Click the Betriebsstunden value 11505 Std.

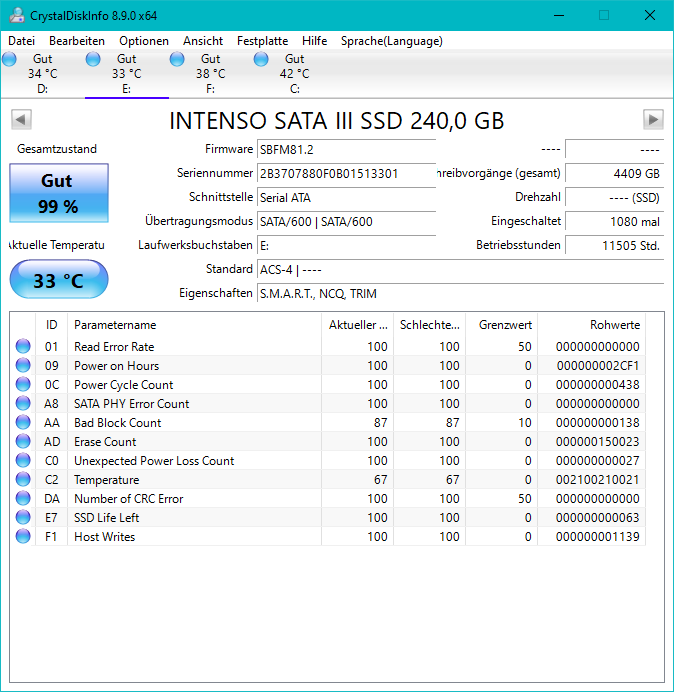coord(614,245)
